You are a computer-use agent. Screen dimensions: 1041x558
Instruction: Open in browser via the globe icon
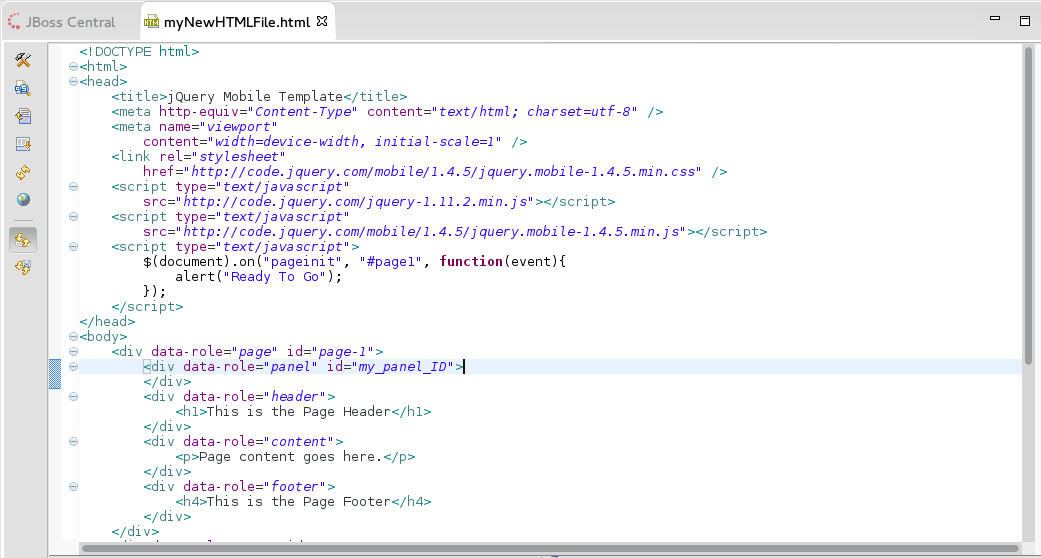pos(23,200)
